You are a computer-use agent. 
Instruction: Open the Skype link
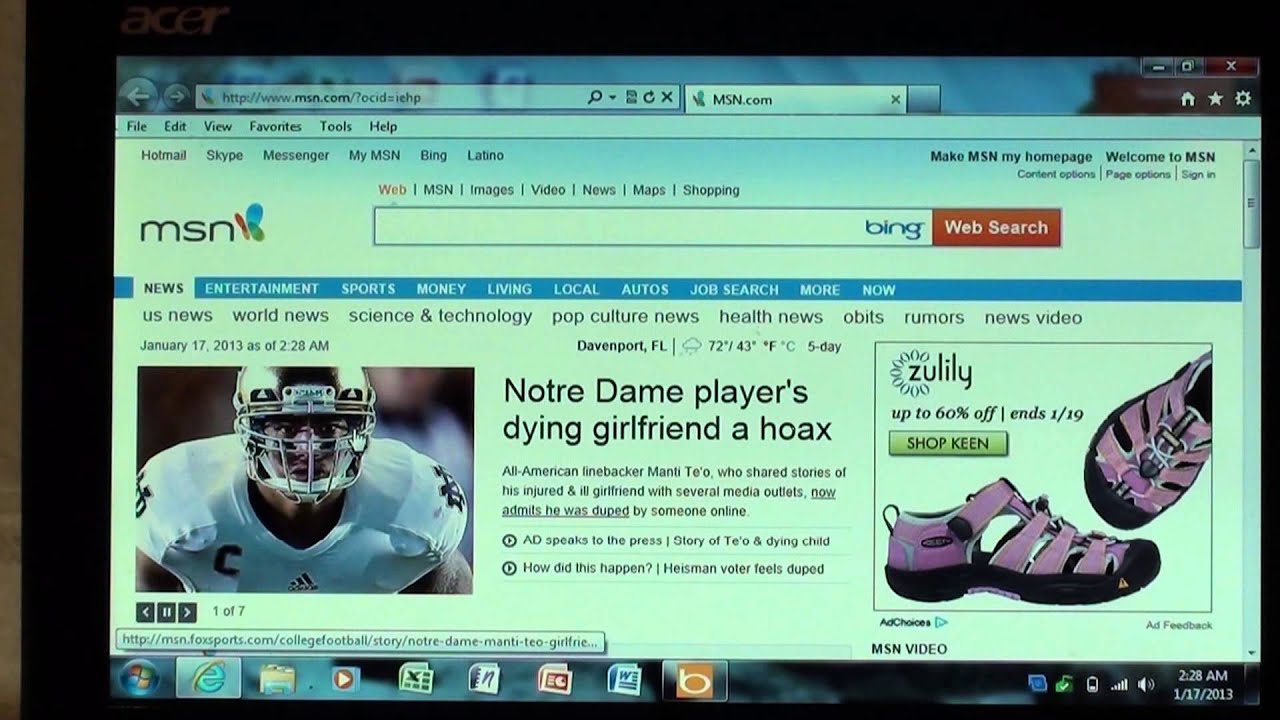point(224,155)
